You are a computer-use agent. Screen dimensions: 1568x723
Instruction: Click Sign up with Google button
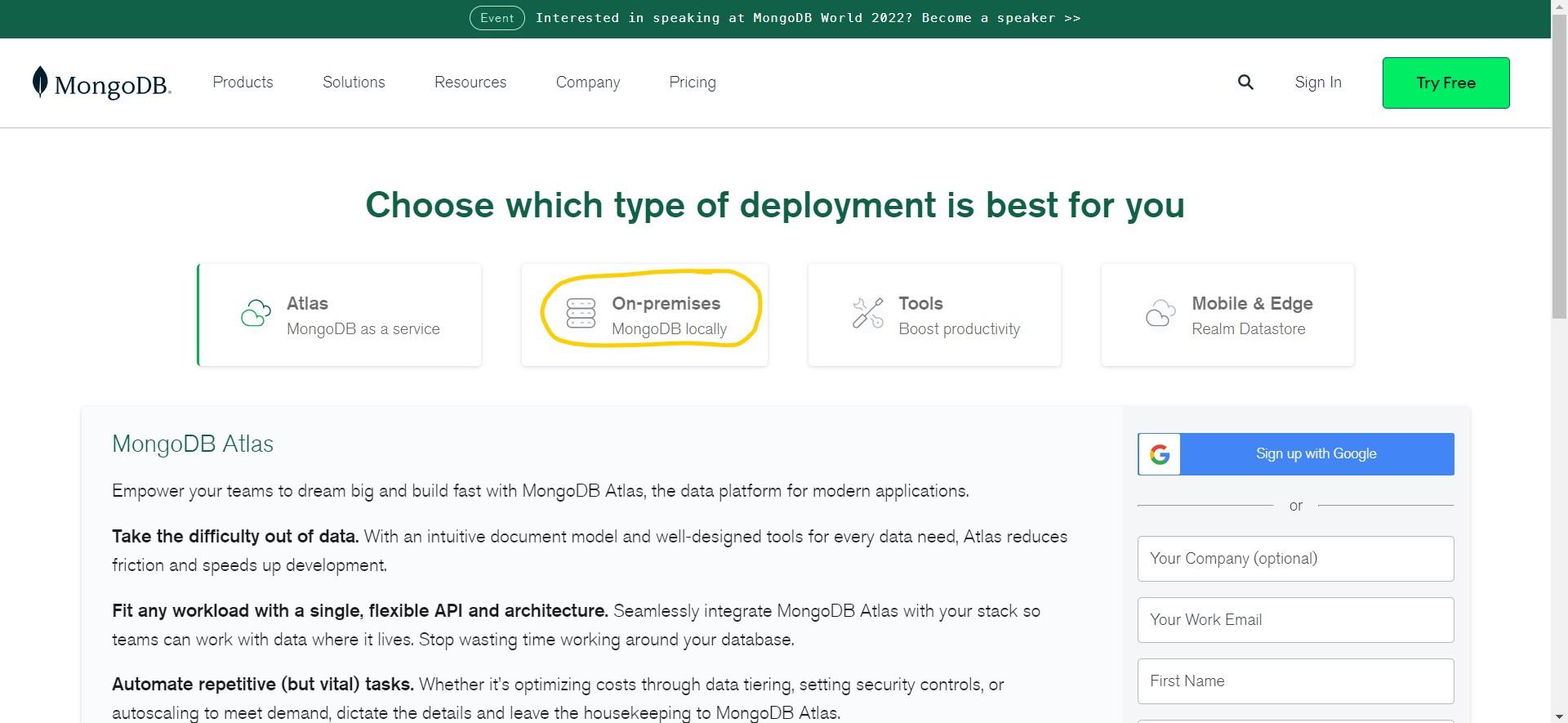click(1296, 454)
